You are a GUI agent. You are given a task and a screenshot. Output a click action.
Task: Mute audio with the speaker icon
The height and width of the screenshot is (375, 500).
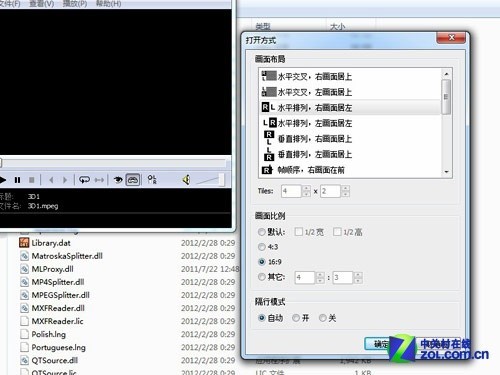186,180
